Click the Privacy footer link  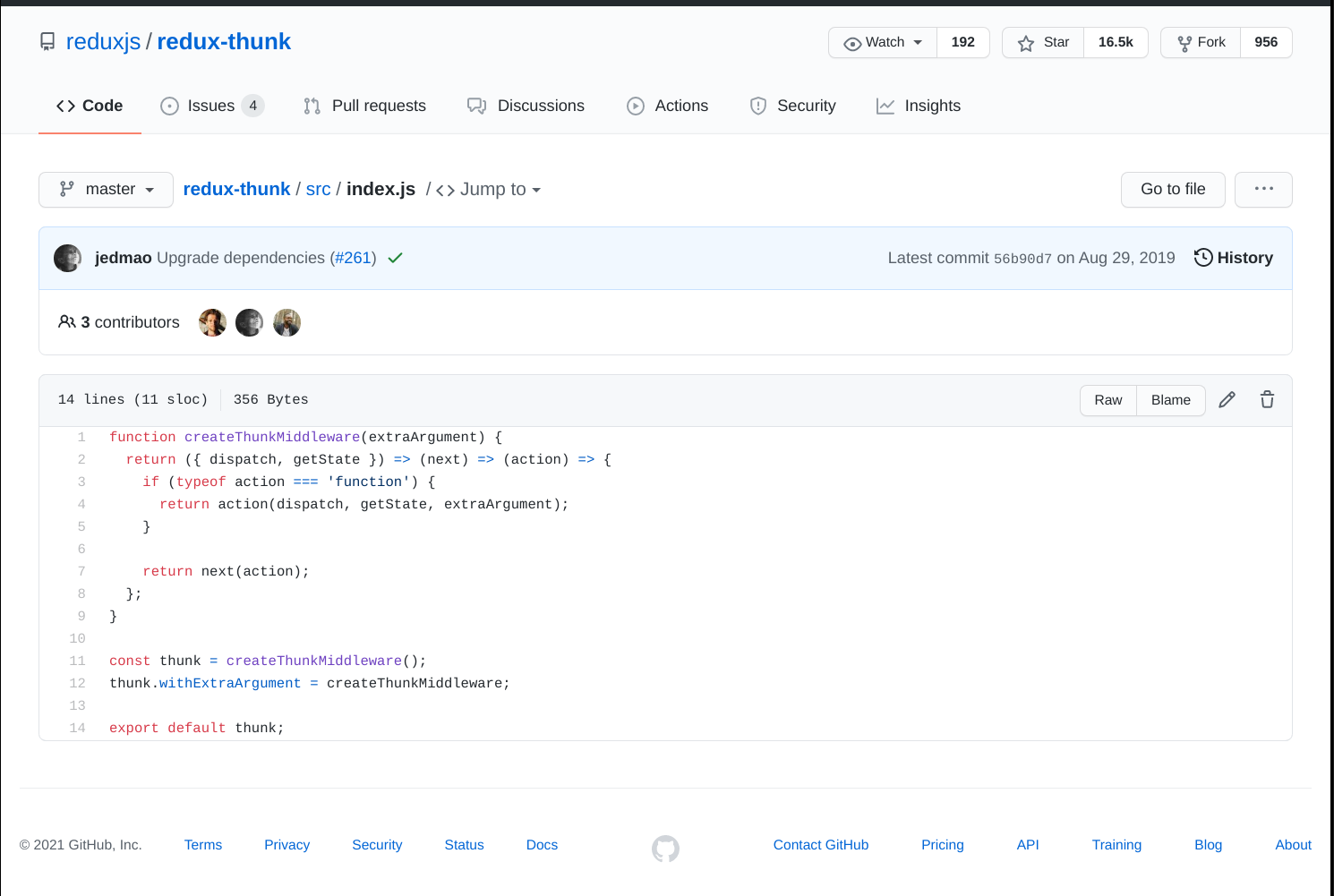(286, 845)
